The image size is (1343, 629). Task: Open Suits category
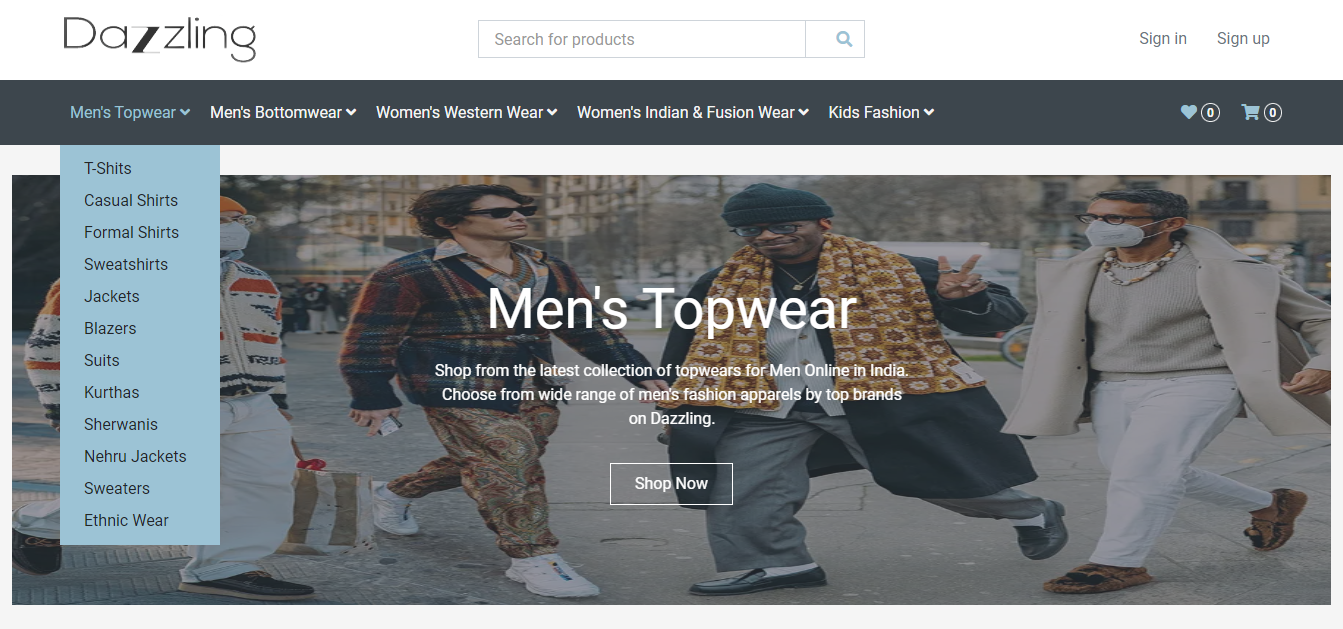[102, 360]
